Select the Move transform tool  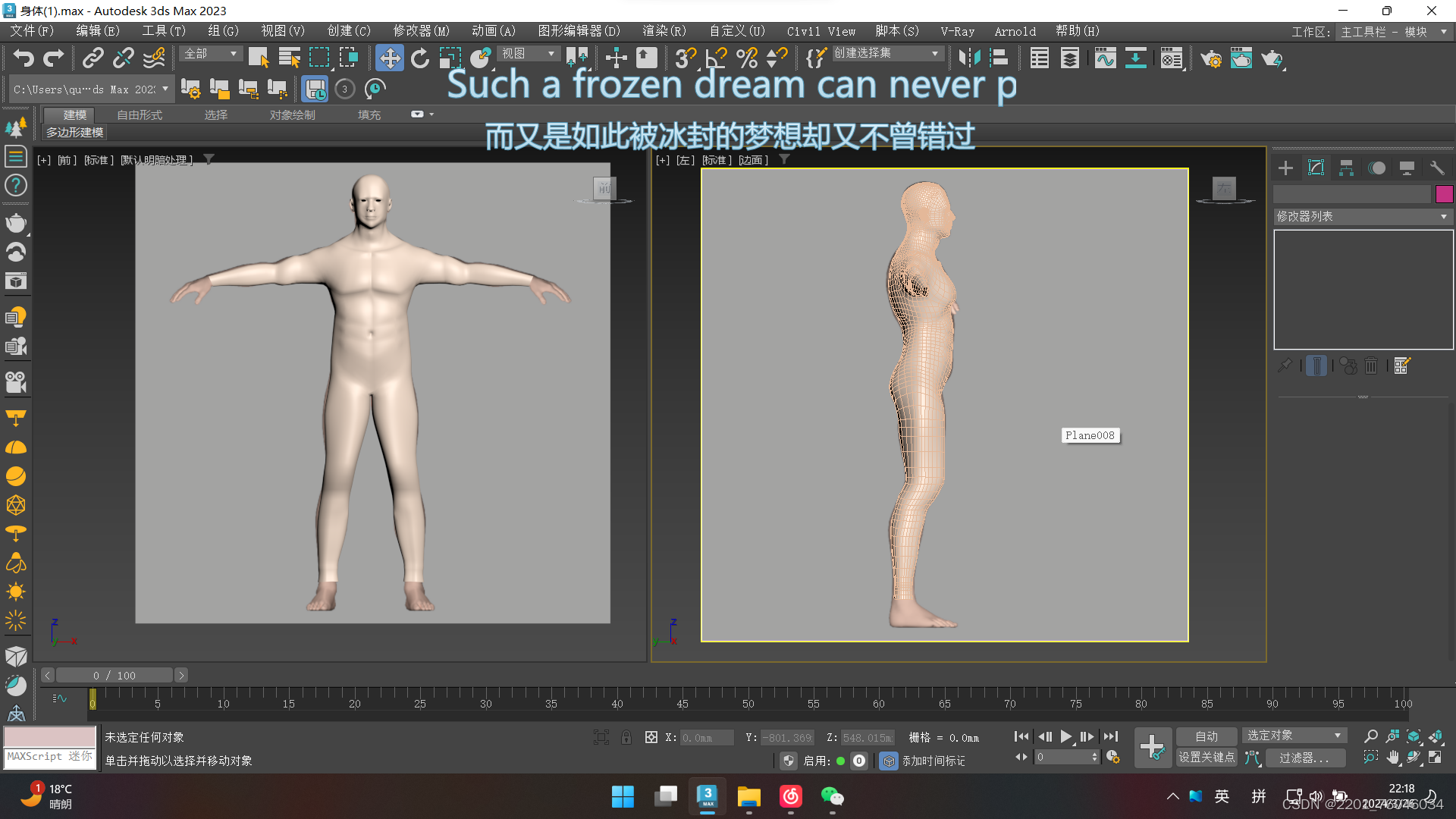[390, 58]
